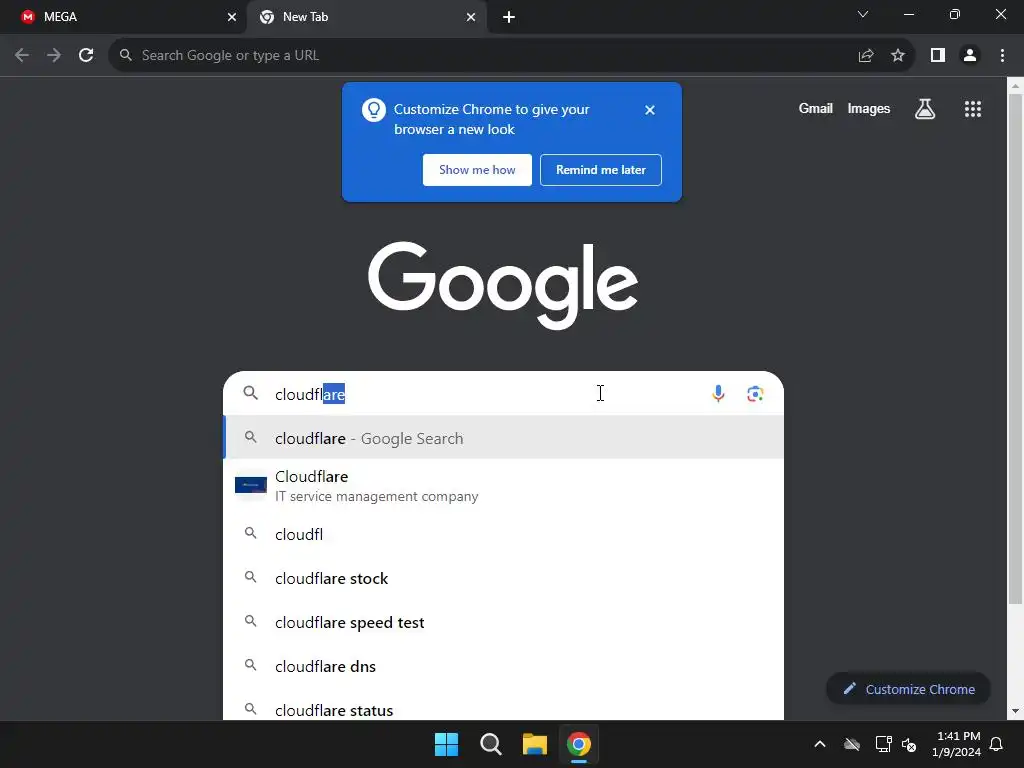Screen dimensions: 1024x768
Task: Choose 'cloudflare speed test' suggestion
Action: (504, 622)
